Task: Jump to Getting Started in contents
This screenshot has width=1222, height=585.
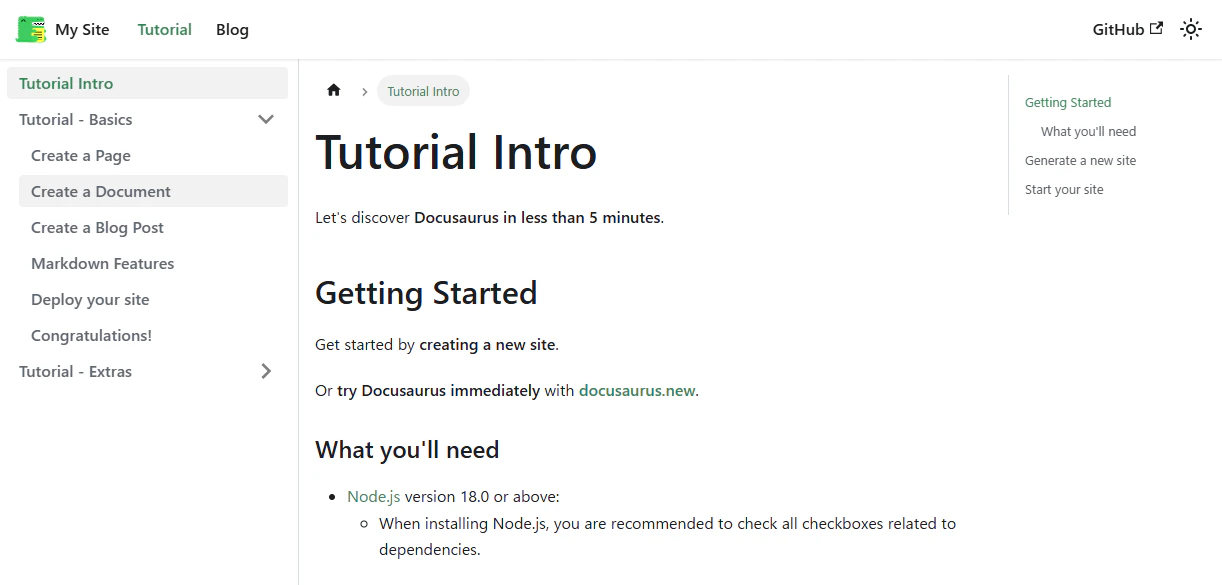Action: [1068, 102]
